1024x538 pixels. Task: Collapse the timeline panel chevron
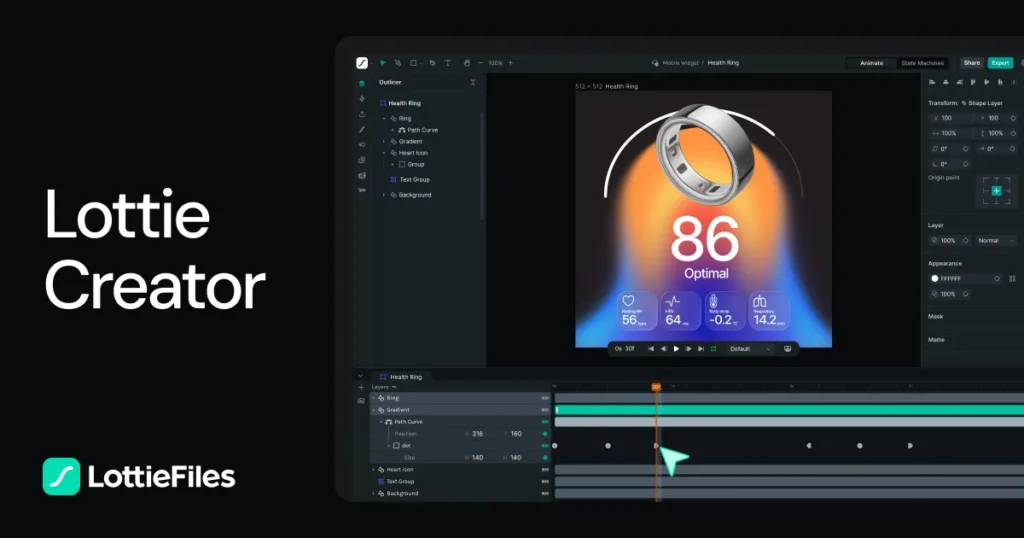360,376
